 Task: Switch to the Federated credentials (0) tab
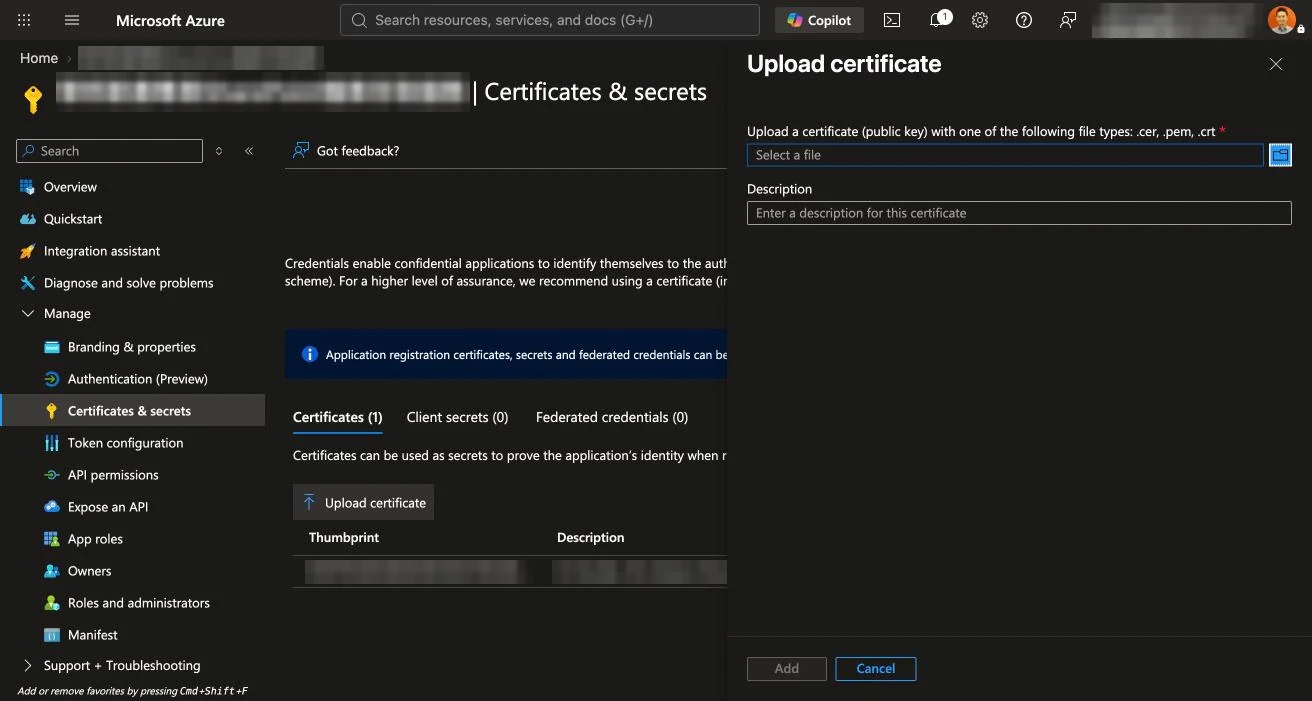click(x=612, y=417)
